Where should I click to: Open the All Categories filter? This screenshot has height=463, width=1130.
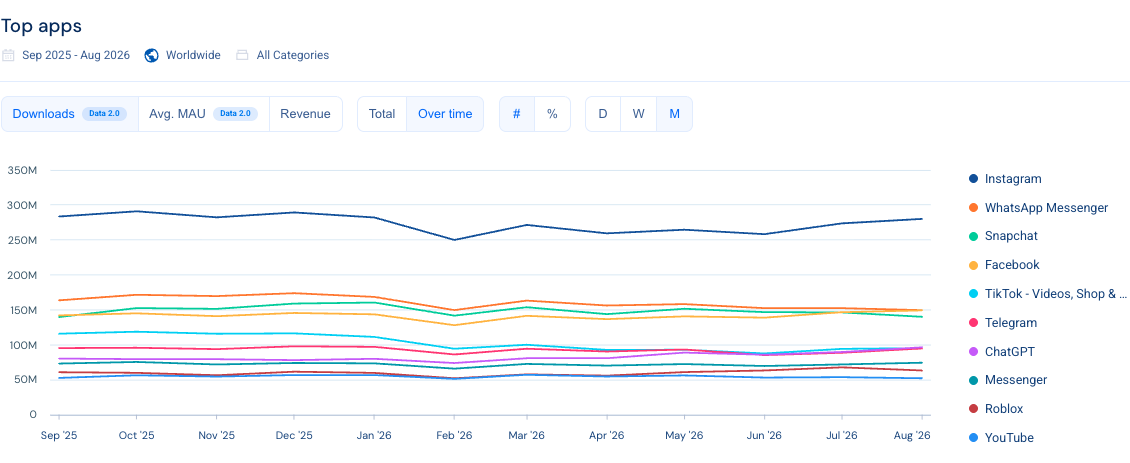coord(293,55)
